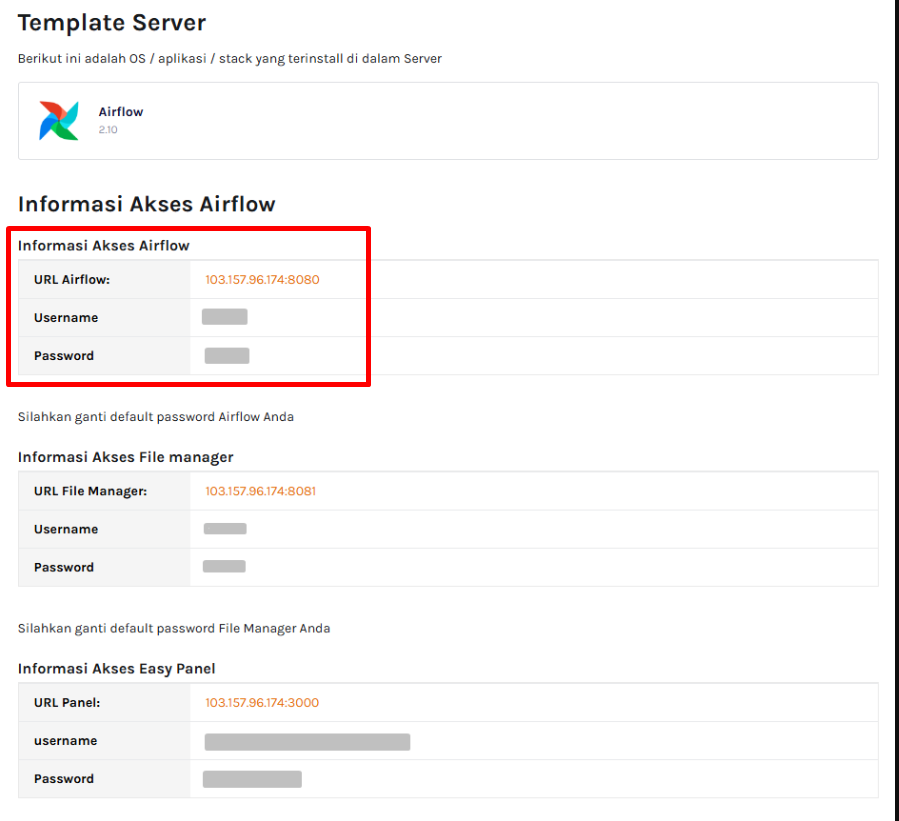The height and width of the screenshot is (821, 899).
Task: Select the masked Easy Panel password value
Action: point(252,779)
